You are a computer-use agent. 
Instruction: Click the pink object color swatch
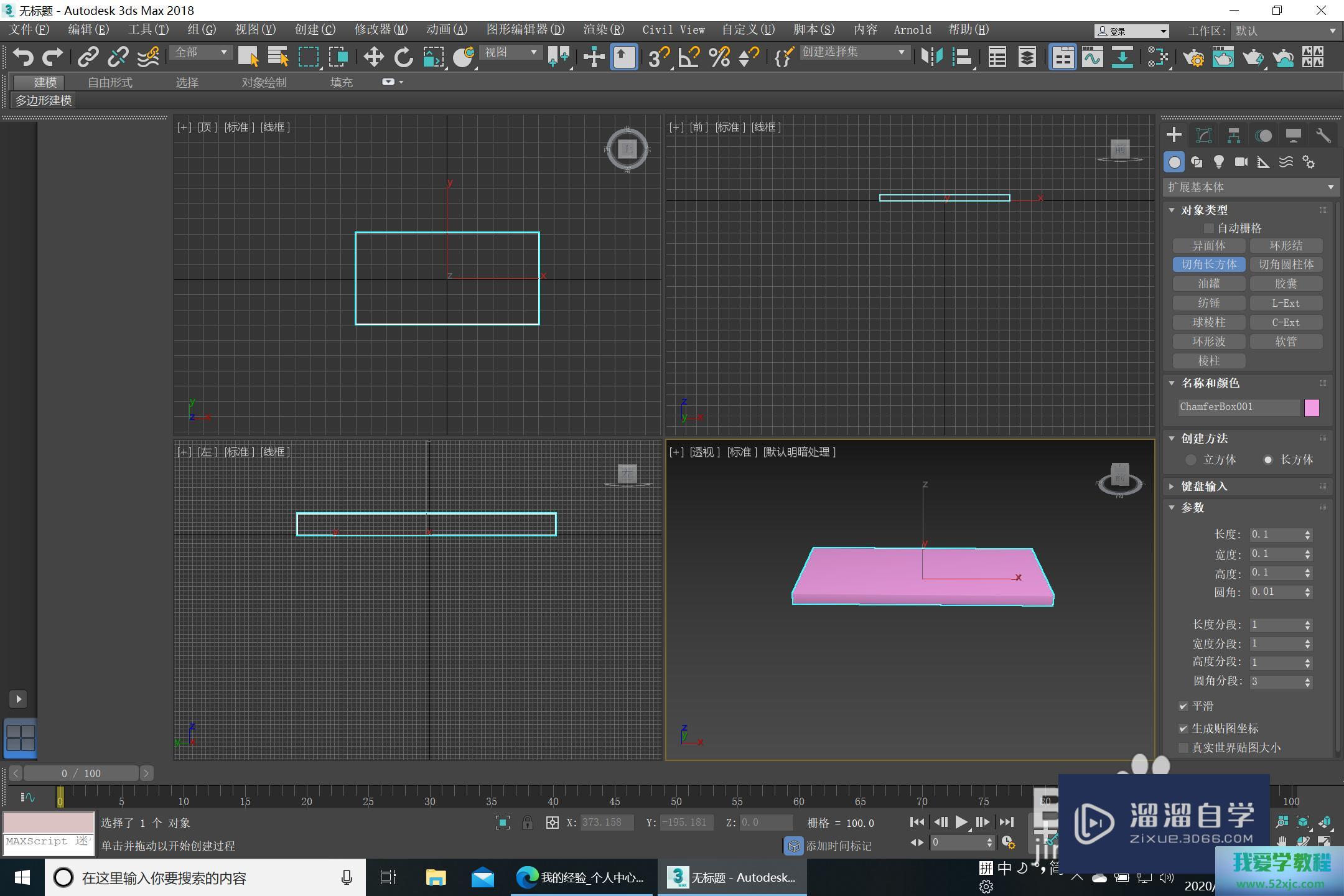1312,408
